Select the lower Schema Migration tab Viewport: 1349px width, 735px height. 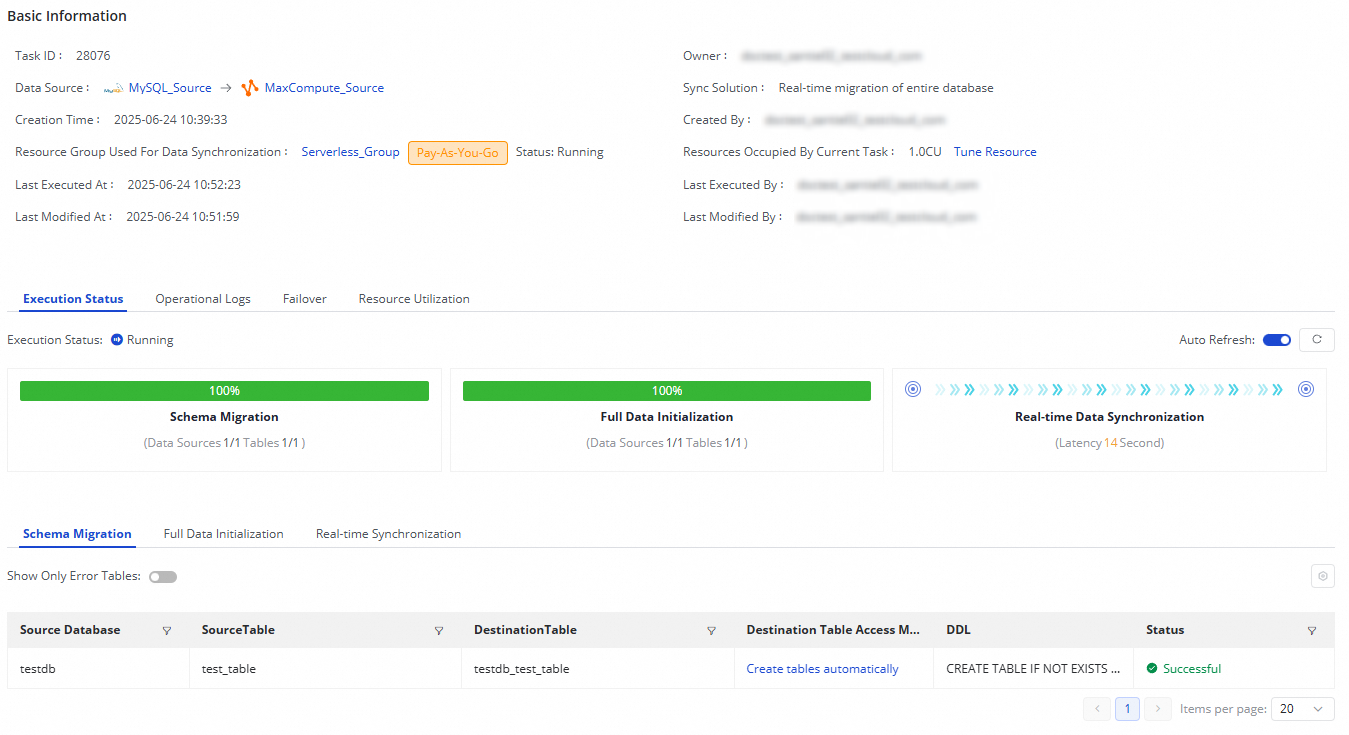[x=77, y=534]
